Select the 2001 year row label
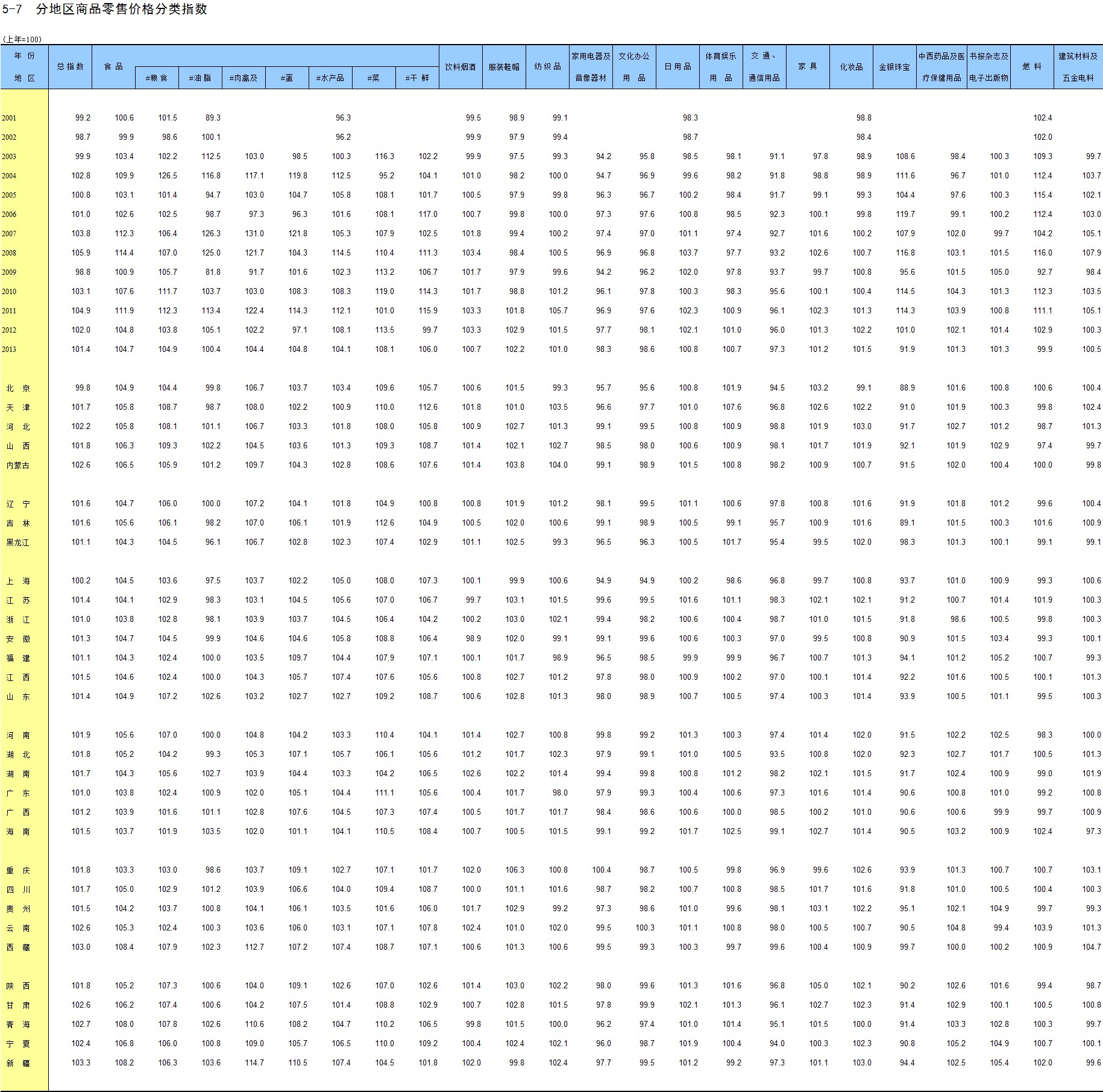 coord(9,118)
